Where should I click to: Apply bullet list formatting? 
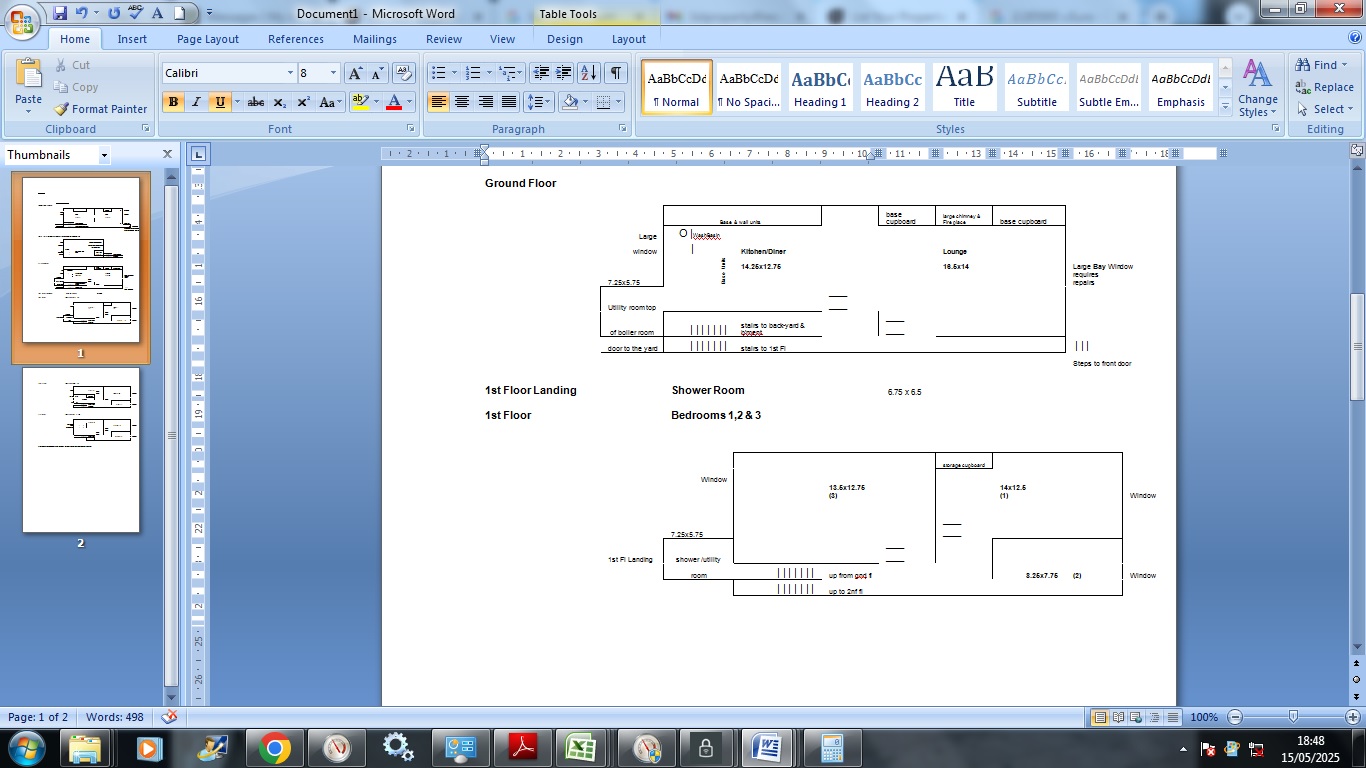(x=437, y=73)
